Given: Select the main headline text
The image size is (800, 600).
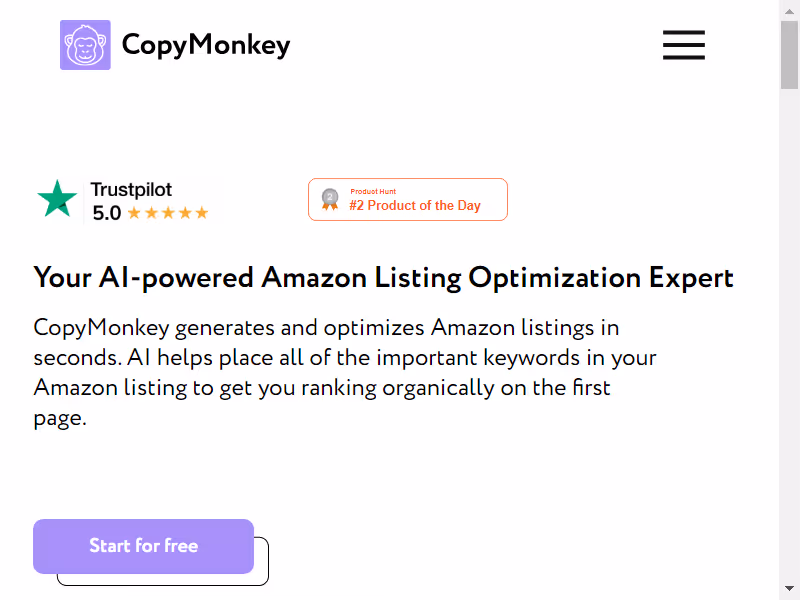Looking at the screenshot, I should [x=384, y=277].
